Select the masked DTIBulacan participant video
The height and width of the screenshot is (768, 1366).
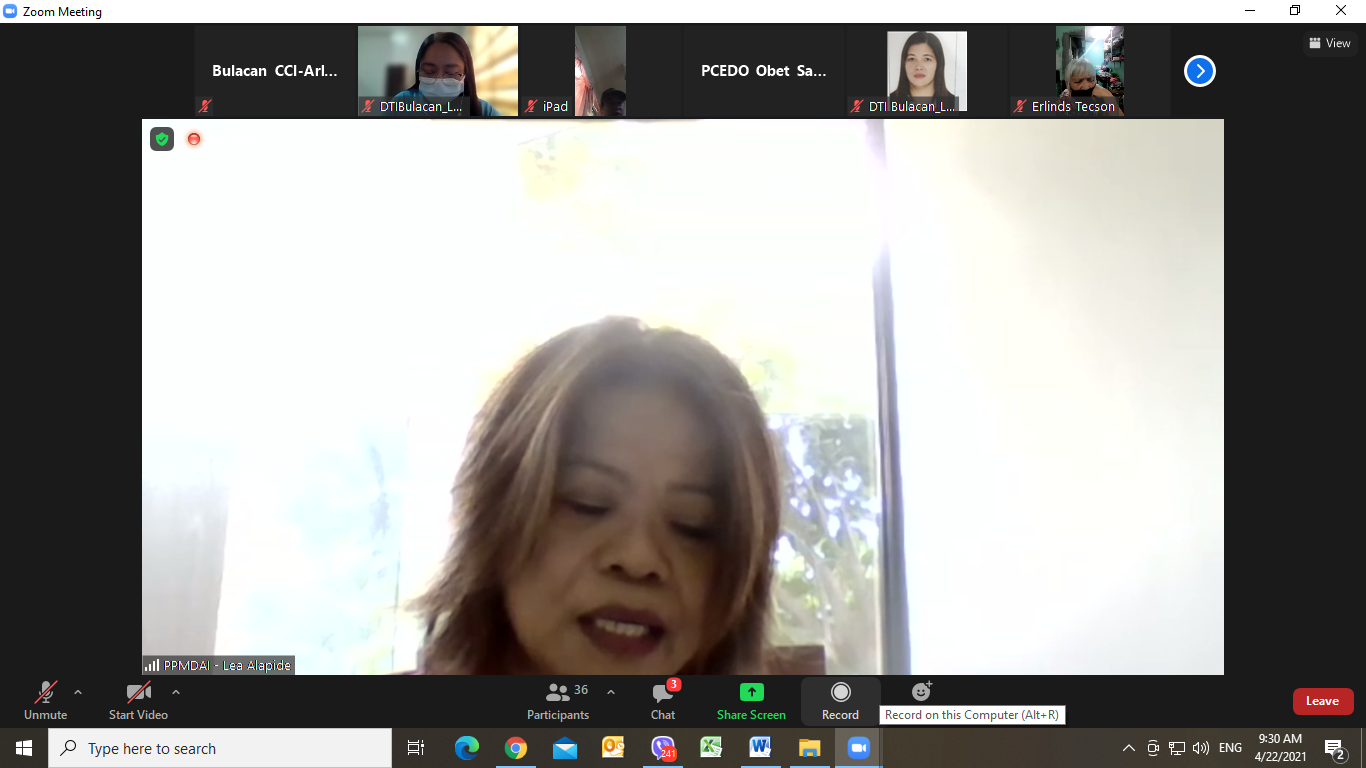pos(438,71)
